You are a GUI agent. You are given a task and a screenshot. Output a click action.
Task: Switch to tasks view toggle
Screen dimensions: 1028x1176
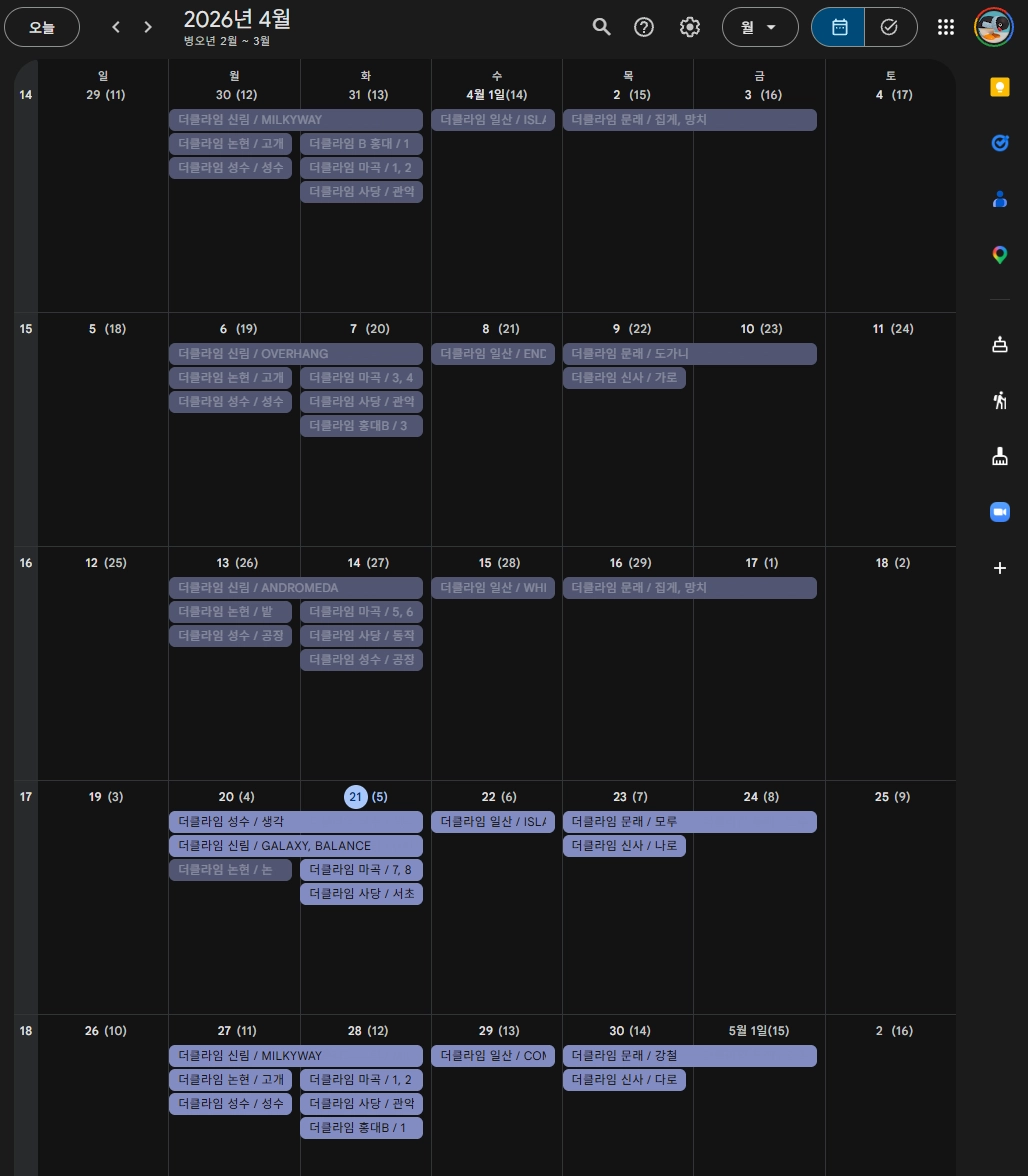[x=890, y=27]
